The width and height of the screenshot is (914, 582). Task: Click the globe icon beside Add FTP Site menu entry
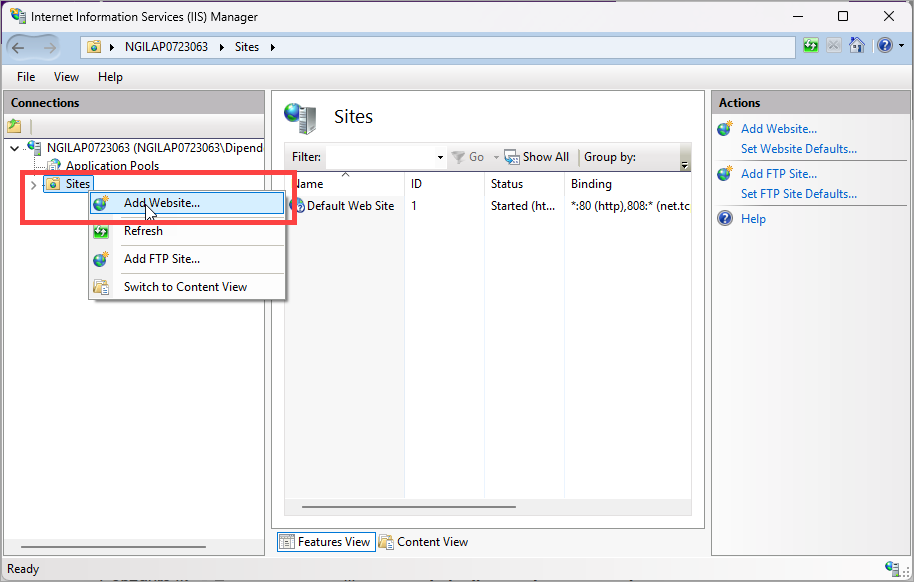pyautogui.click(x=101, y=259)
